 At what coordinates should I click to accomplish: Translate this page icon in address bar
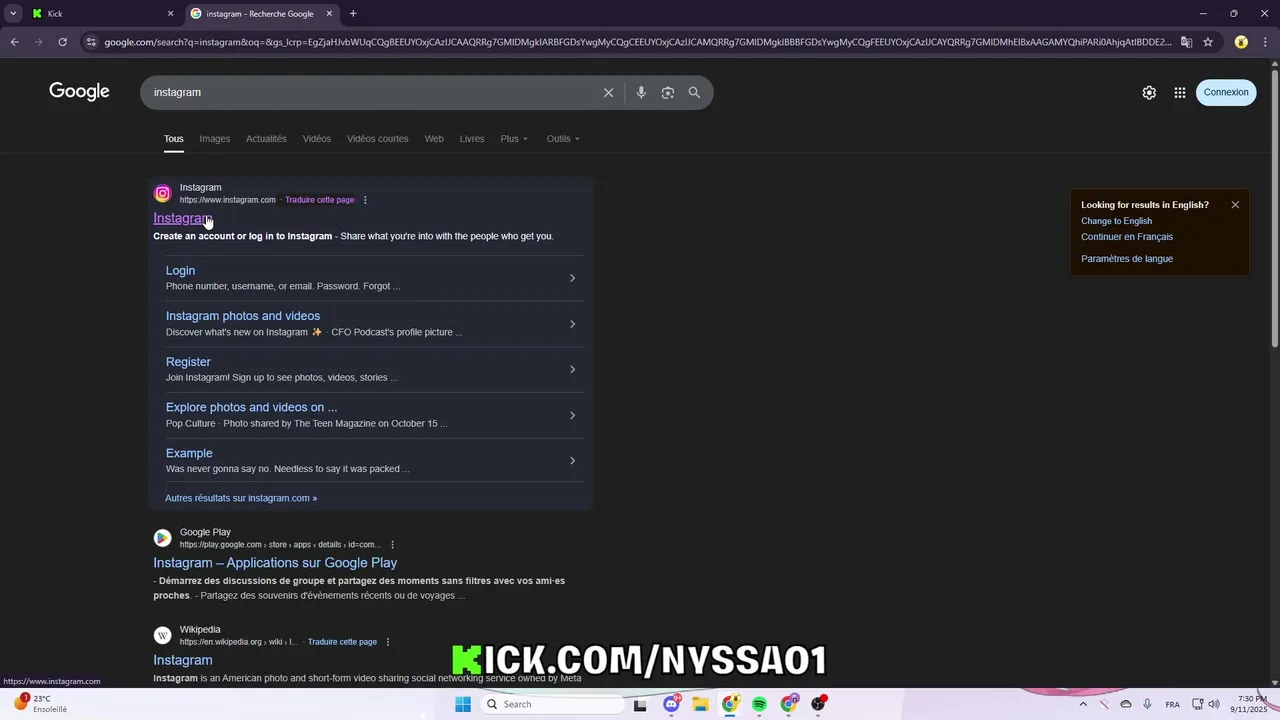pos(1186,42)
